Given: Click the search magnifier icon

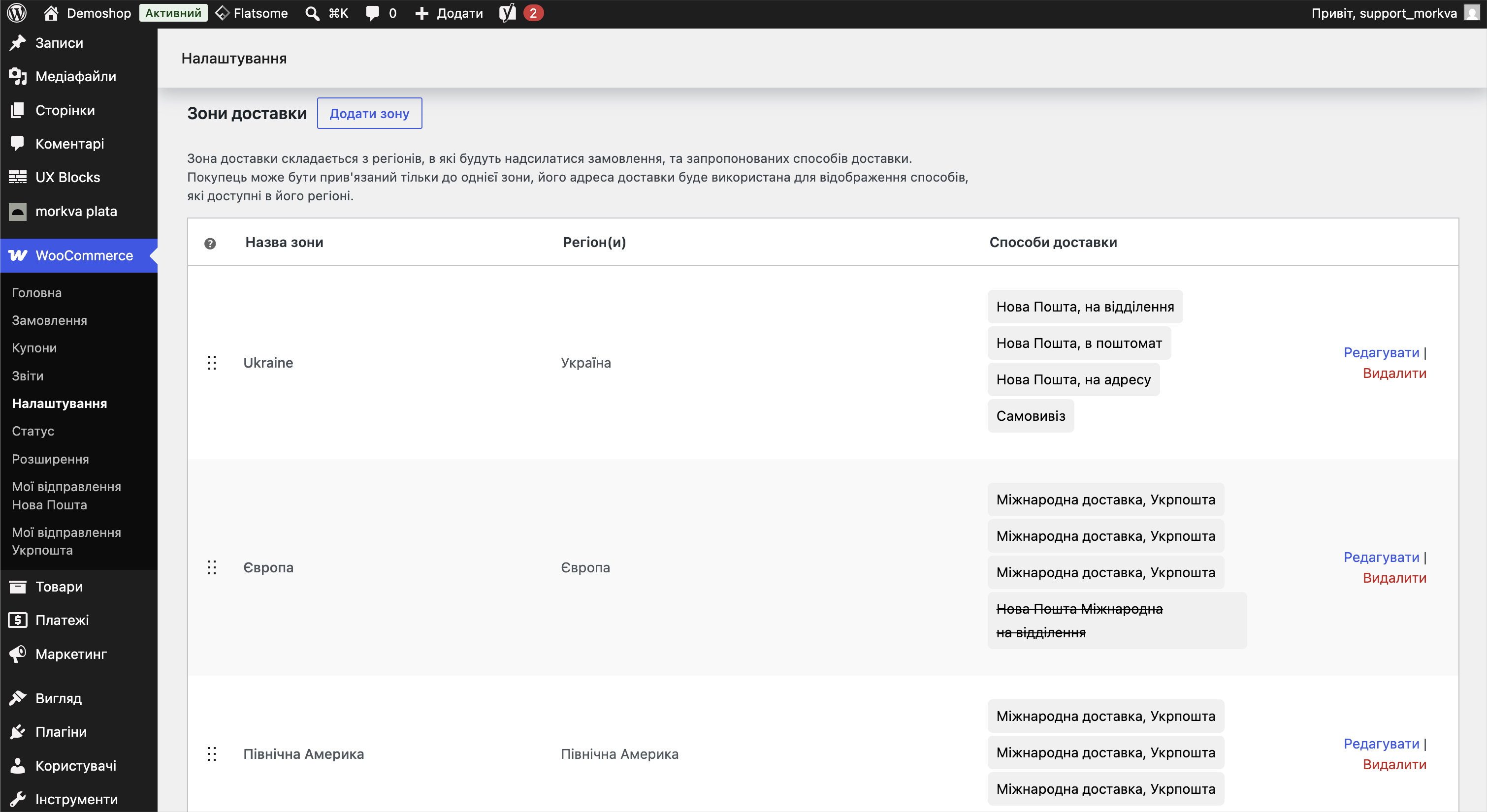Looking at the screenshot, I should pos(312,13).
